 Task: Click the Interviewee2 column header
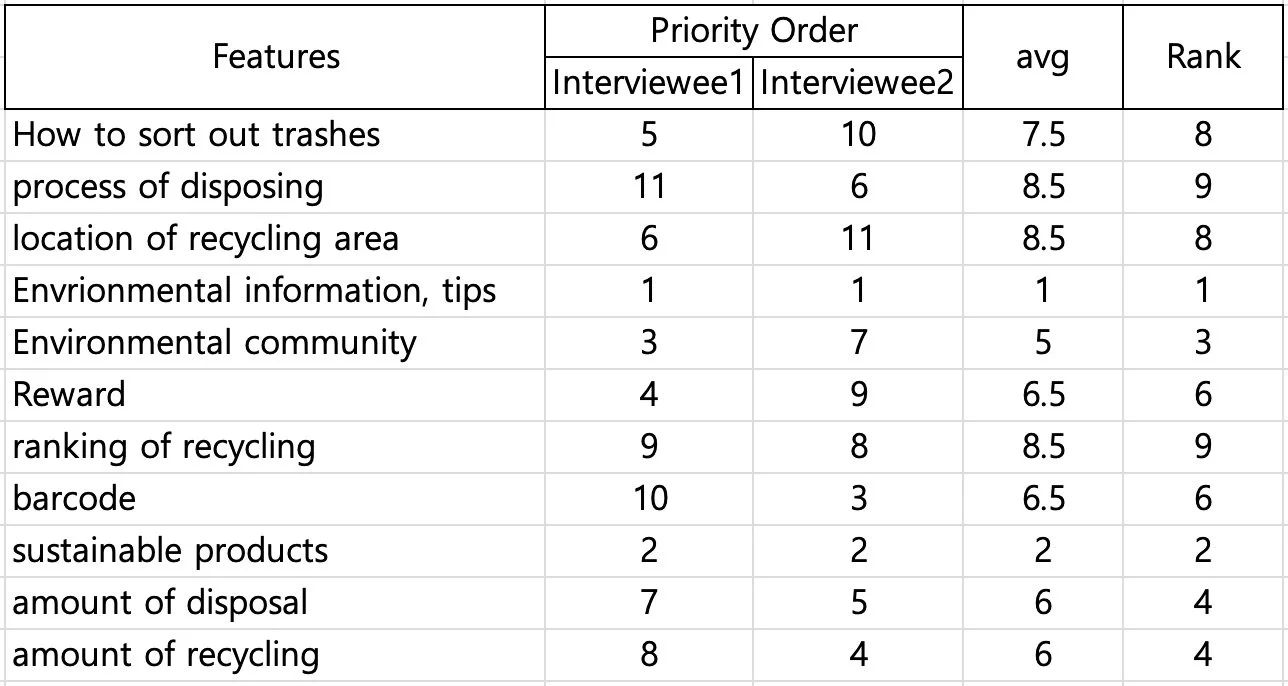click(x=859, y=83)
